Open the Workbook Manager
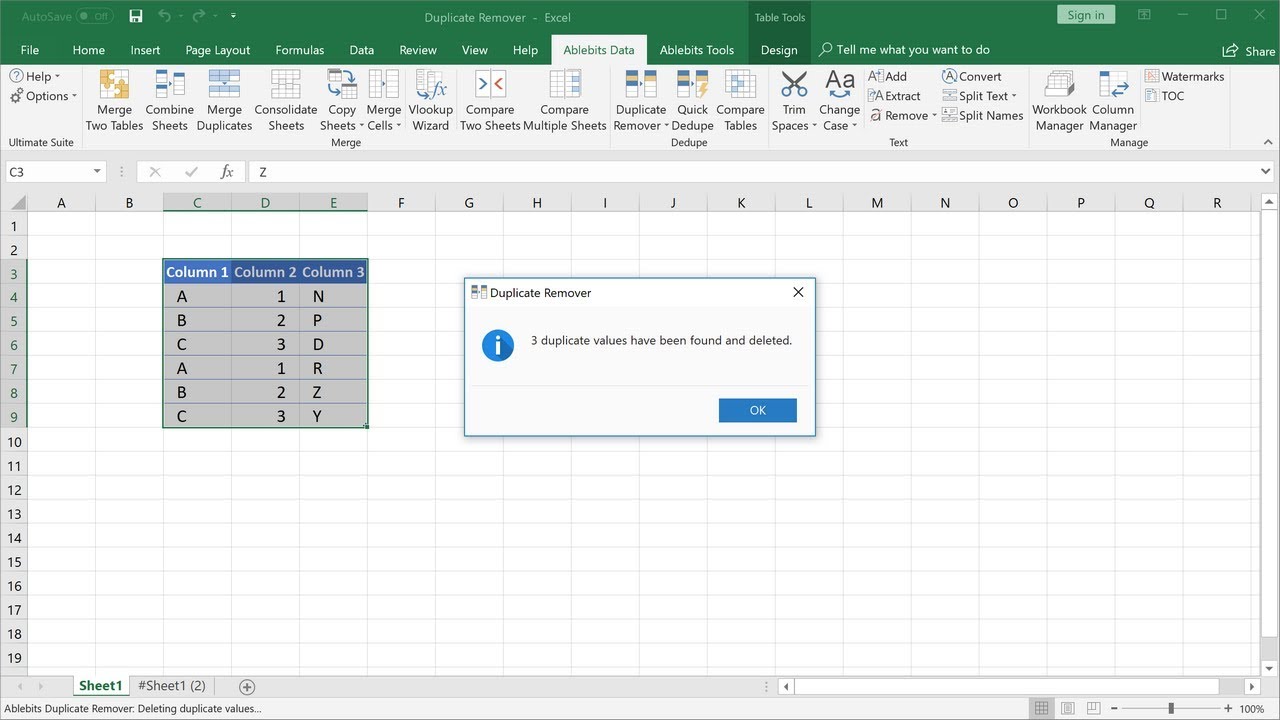Screen dimensions: 1280x720 click(1060, 100)
